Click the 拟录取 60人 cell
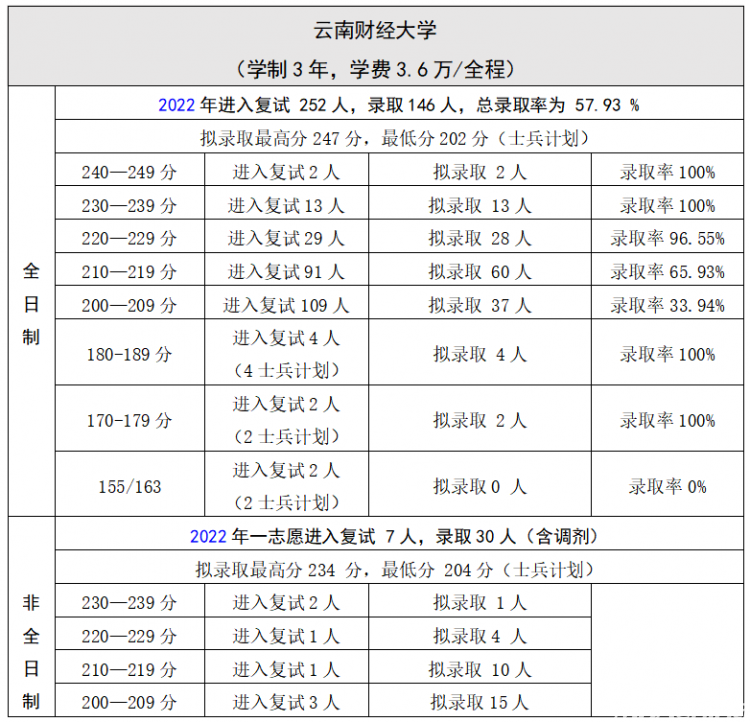The image size is (750, 722). (480, 270)
